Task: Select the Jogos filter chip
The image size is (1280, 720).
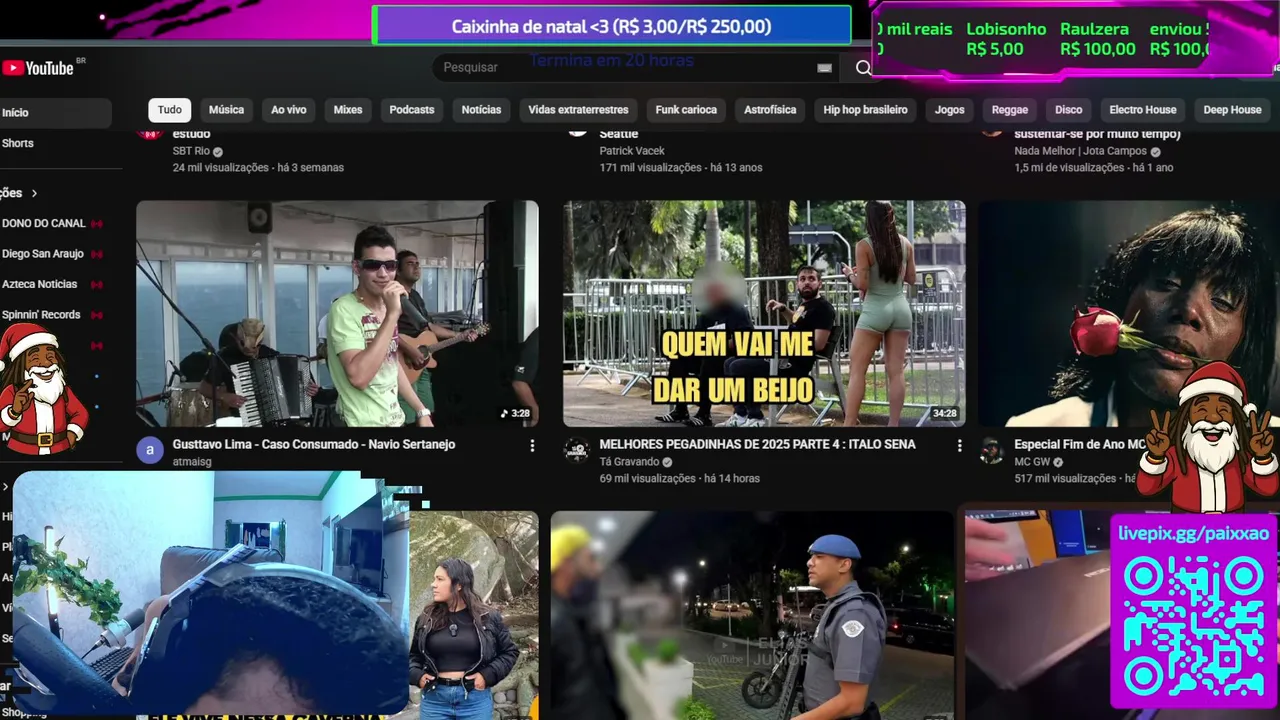Action: click(x=950, y=110)
